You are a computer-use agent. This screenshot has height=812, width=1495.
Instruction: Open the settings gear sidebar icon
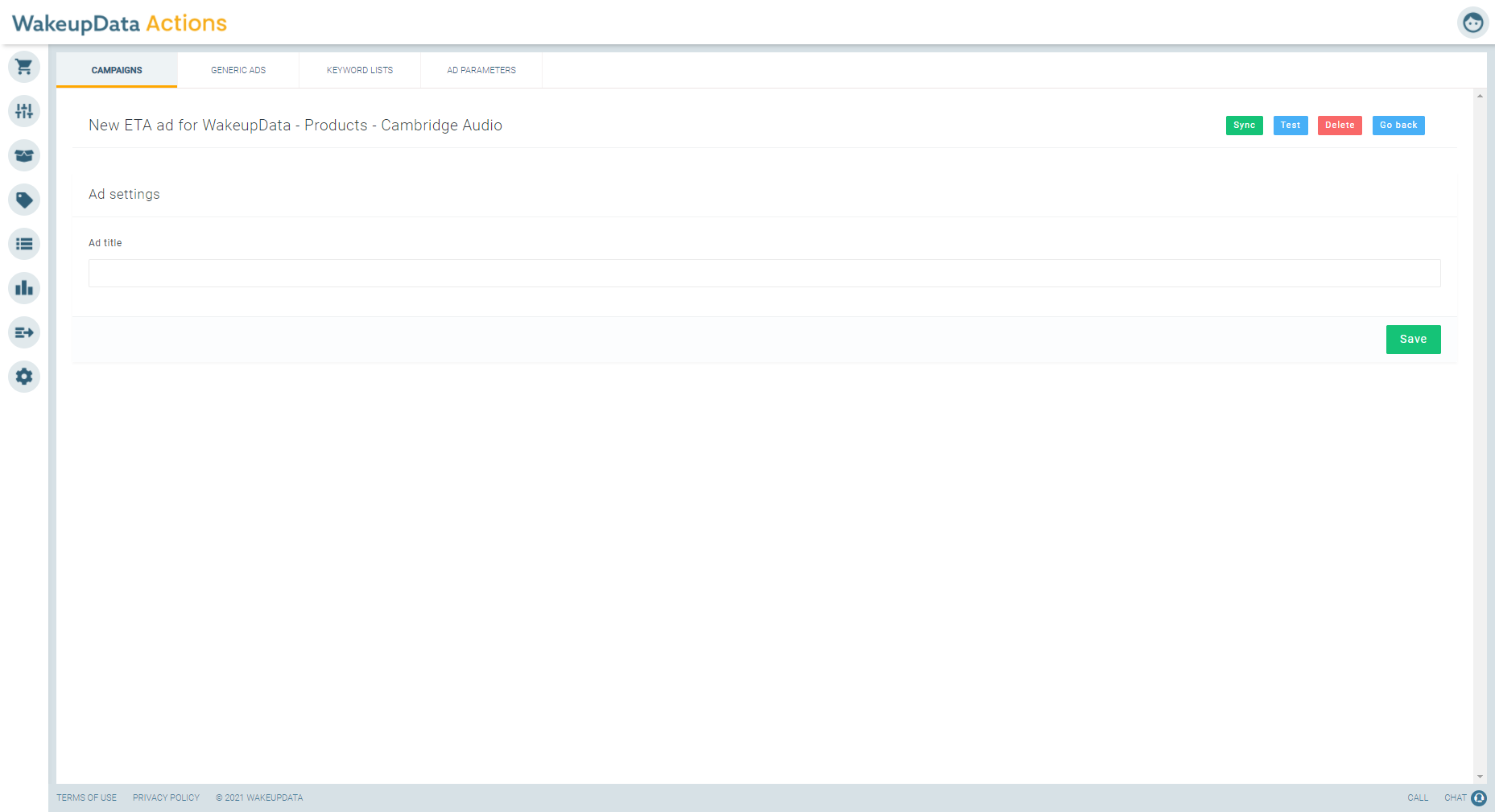pyautogui.click(x=24, y=377)
